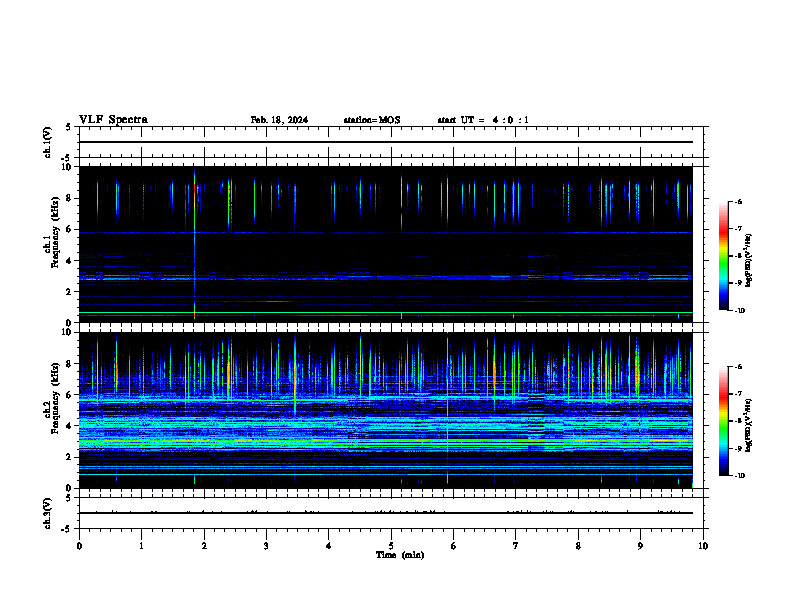Viewport: 792px width, 612px height.
Task: Click the "5" tick on ch.1(V) axis
Action: (x=69, y=127)
